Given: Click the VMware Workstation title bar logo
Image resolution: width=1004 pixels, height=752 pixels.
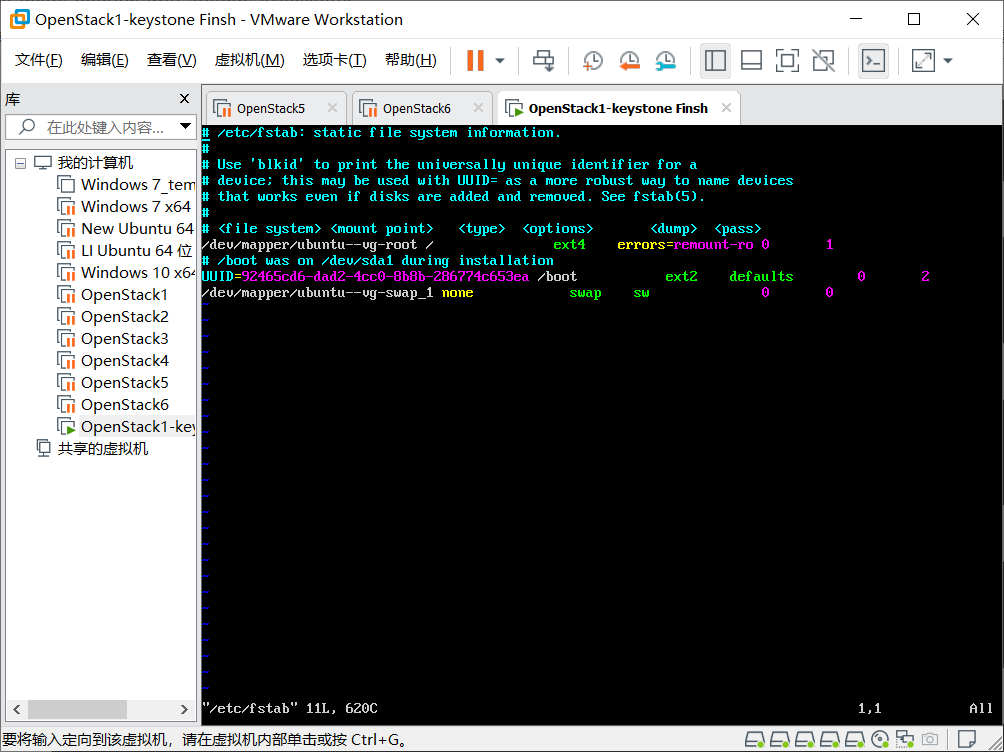Looking at the screenshot, I should (x=20, y=19).
